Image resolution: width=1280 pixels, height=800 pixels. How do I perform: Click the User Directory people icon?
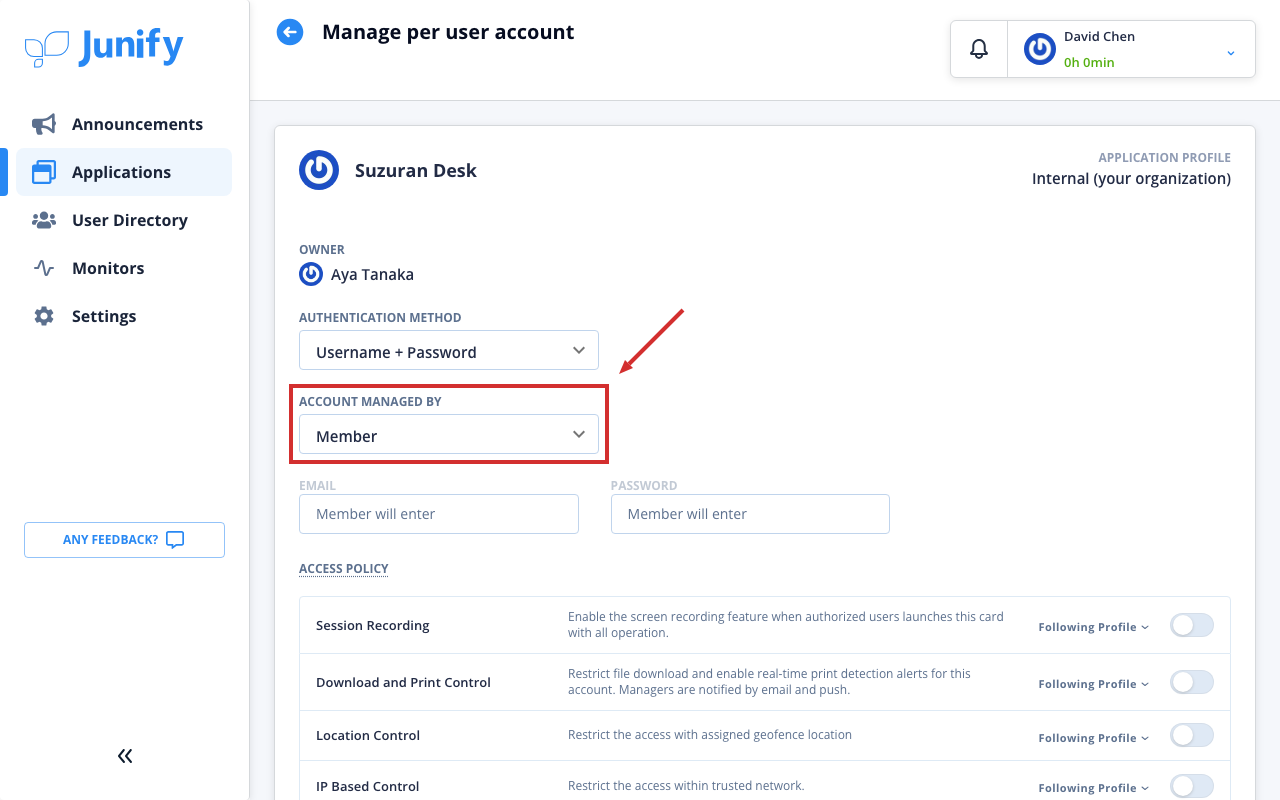point(44,220)
